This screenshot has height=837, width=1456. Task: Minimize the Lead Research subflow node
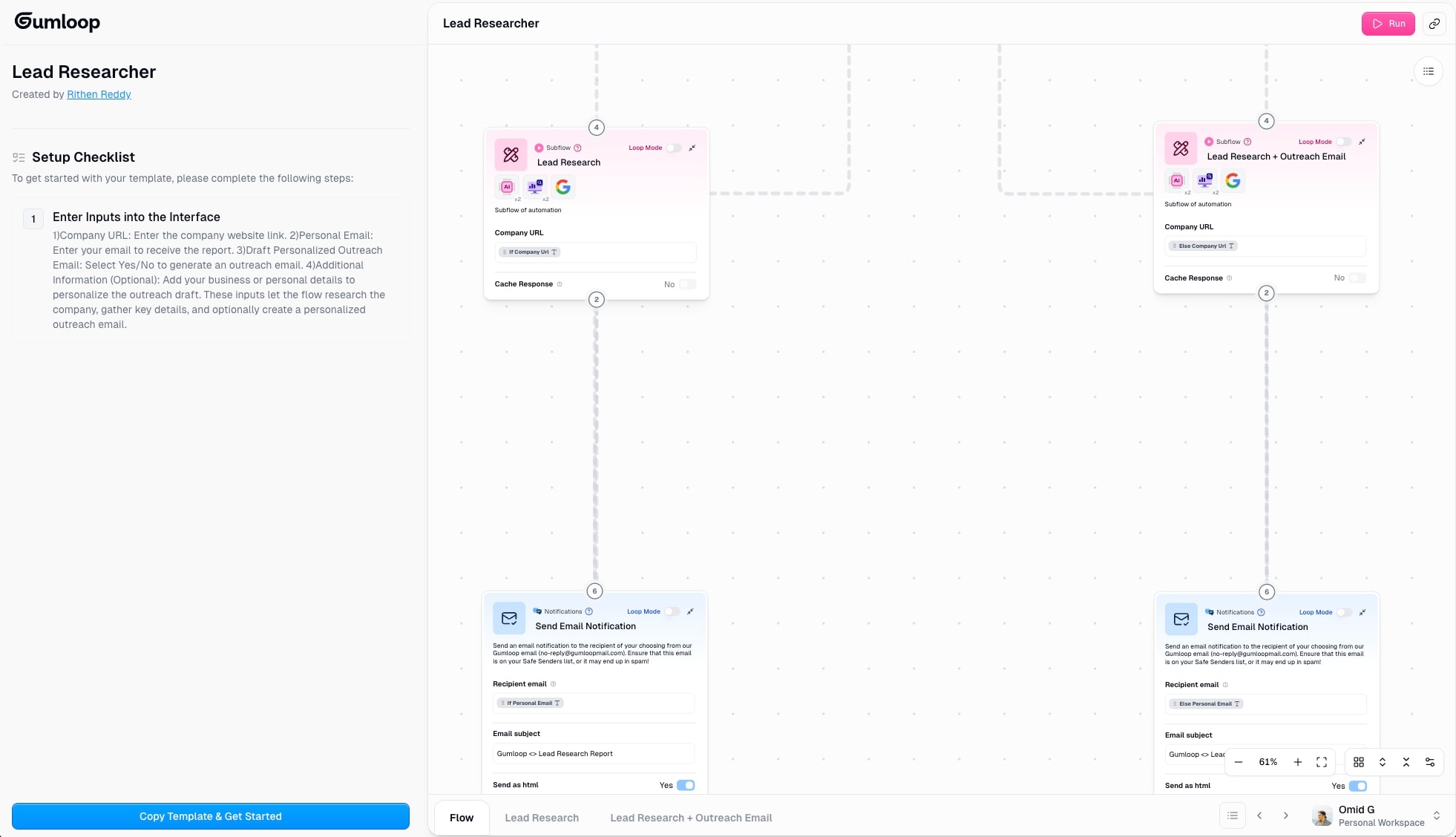pos(692,148)
